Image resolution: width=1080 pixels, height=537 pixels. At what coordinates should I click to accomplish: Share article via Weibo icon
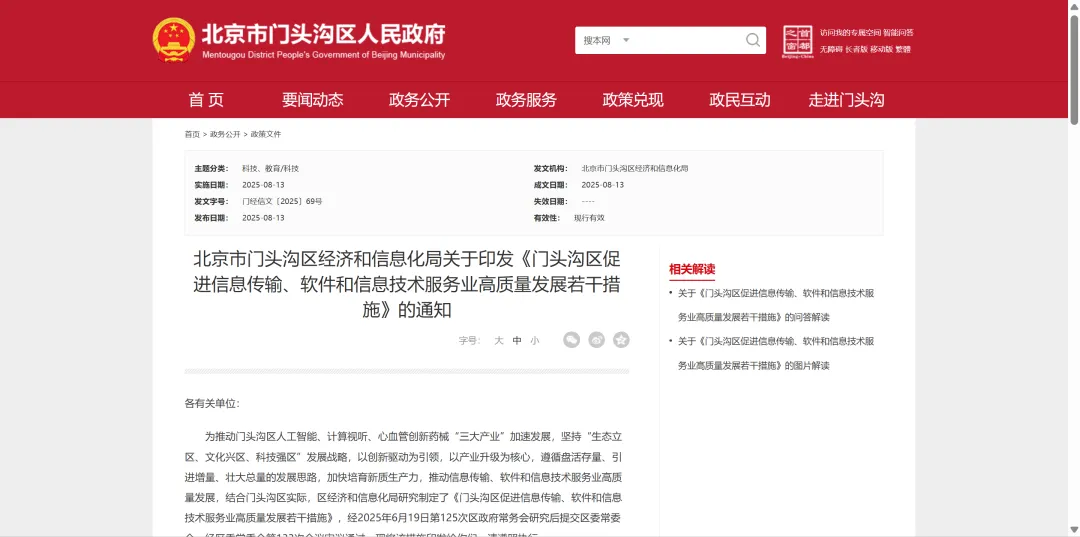(x=596, y=339)
